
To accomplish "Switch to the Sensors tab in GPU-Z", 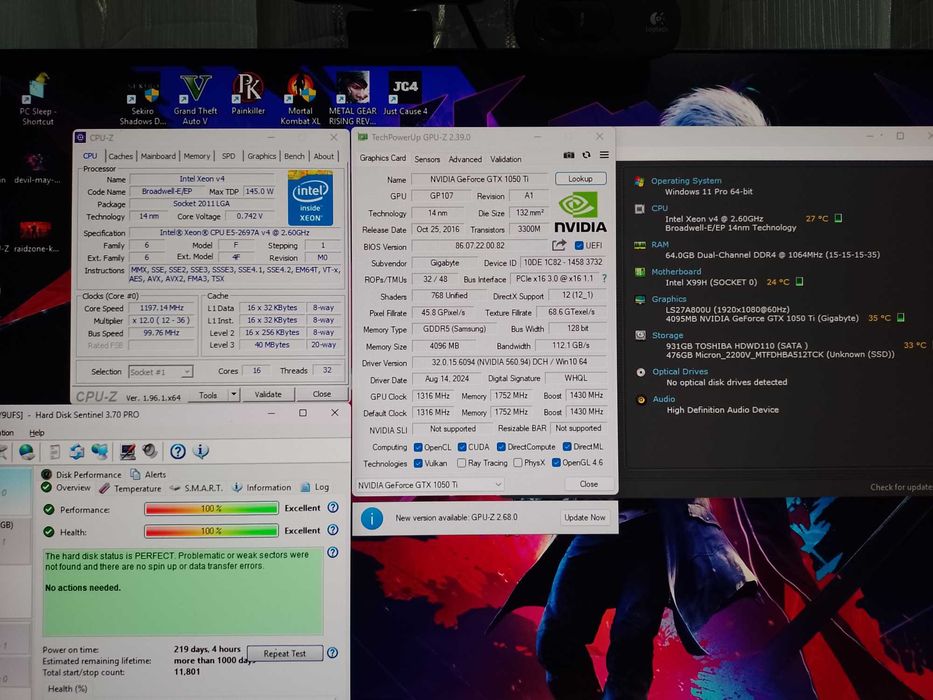I will point(427,159).
